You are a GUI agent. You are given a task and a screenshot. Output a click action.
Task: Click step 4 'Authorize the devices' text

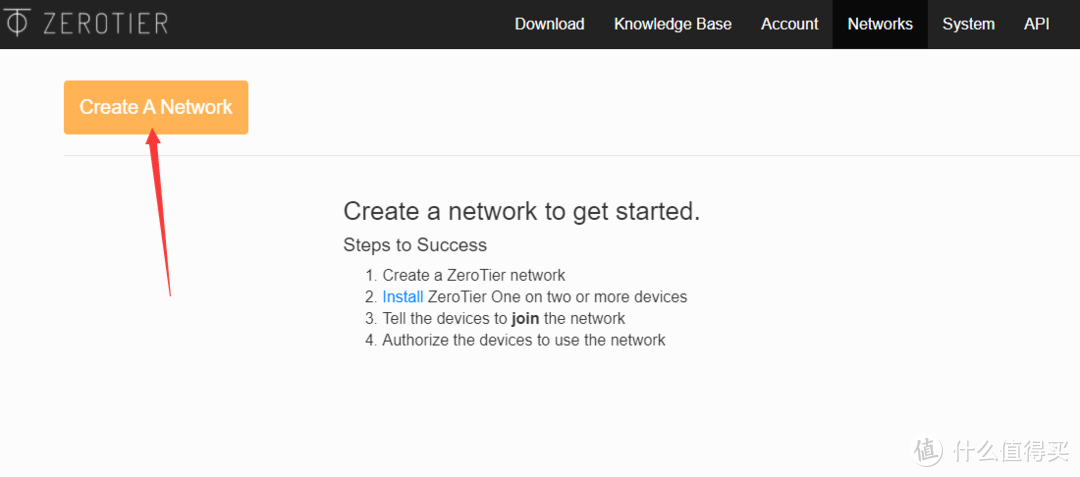pyautogui.click(x=523, y=340)
